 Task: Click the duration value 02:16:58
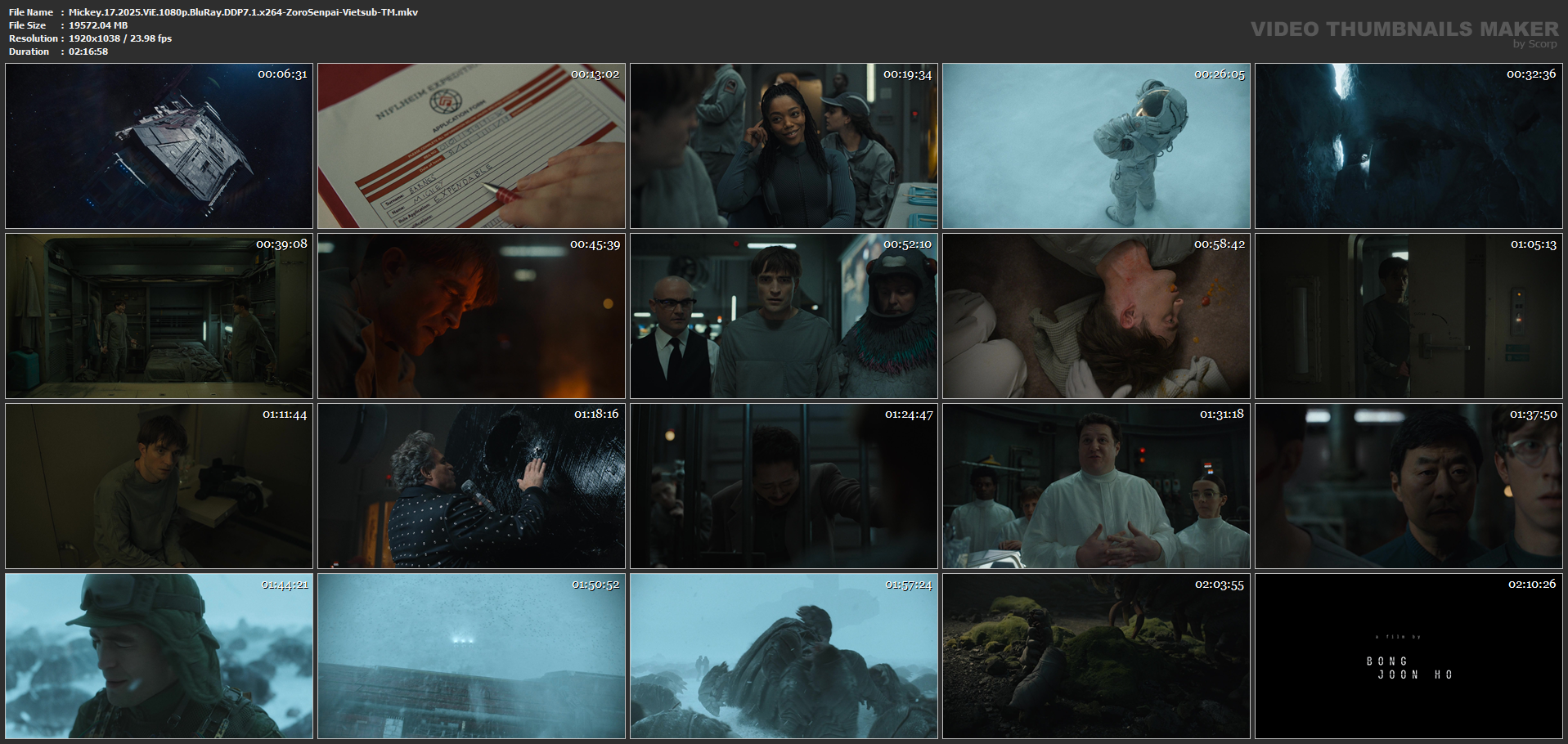click(88, 52)
